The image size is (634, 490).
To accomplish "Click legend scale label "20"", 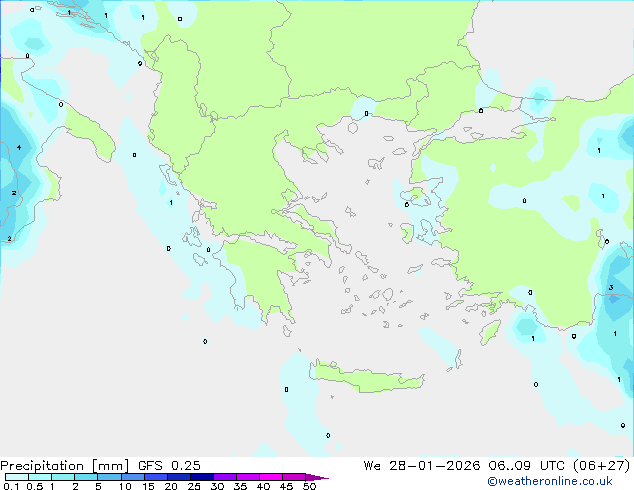I will pyautogui.click(x=171, y=486).
